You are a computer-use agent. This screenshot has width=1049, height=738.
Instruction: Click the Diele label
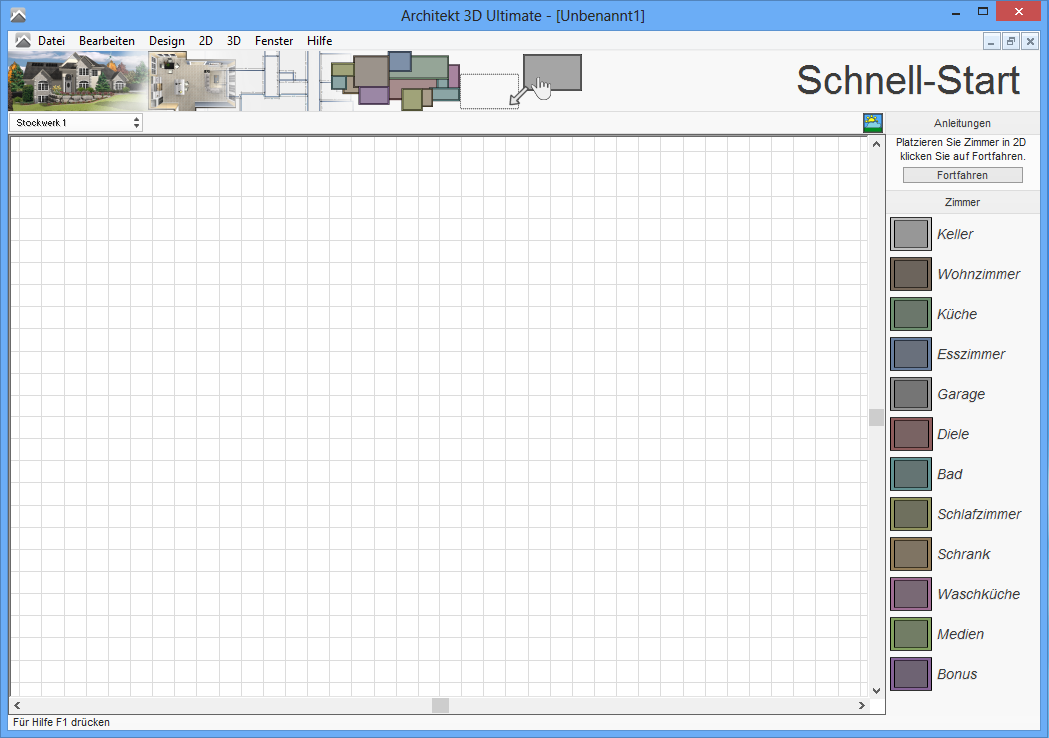click(953, 434)
